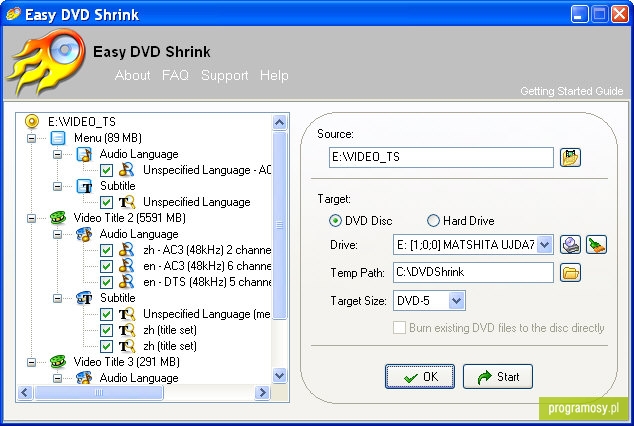634x426 pixels.
Task: Open the FAQ menu item
Action: point(175,75)
